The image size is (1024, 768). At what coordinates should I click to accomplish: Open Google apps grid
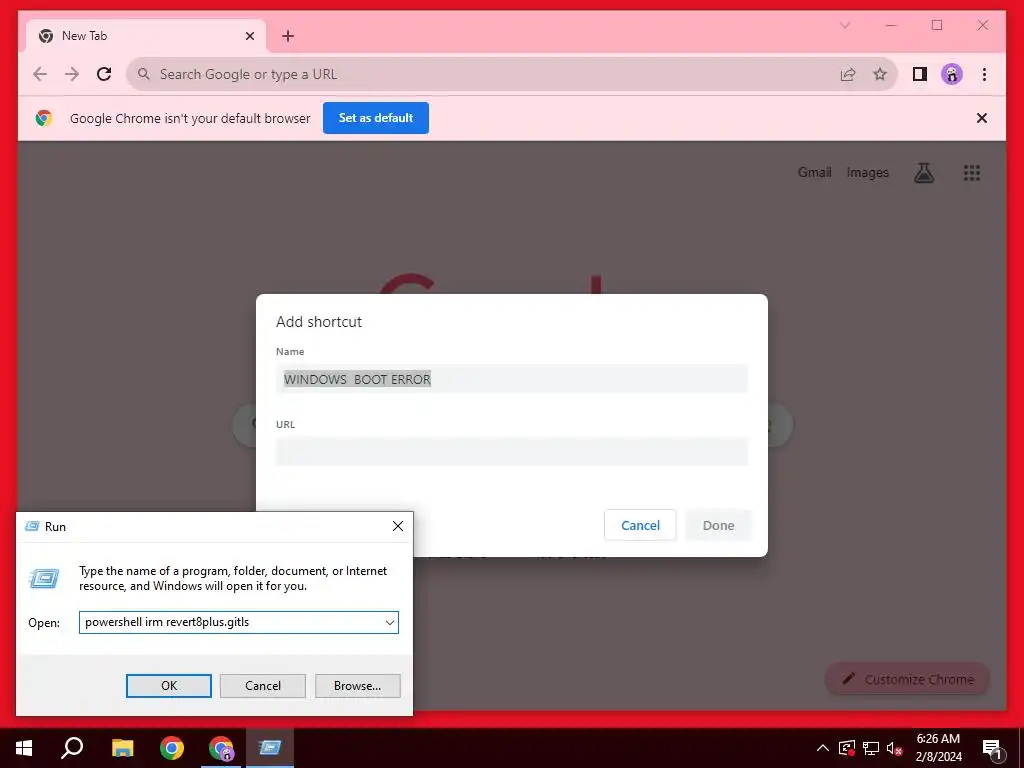pos(972,172)
